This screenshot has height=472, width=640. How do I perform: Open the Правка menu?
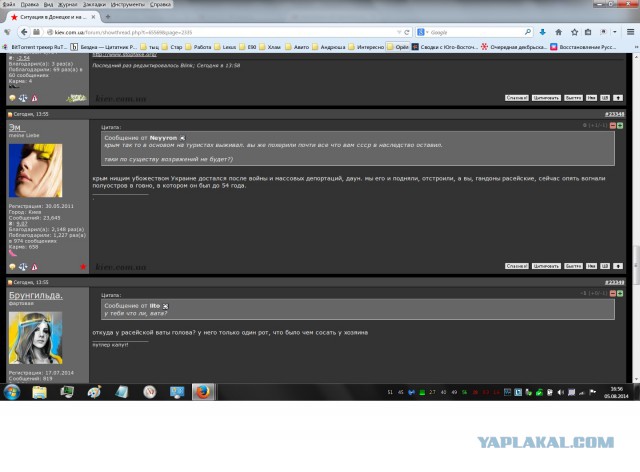tap(29, 4)
